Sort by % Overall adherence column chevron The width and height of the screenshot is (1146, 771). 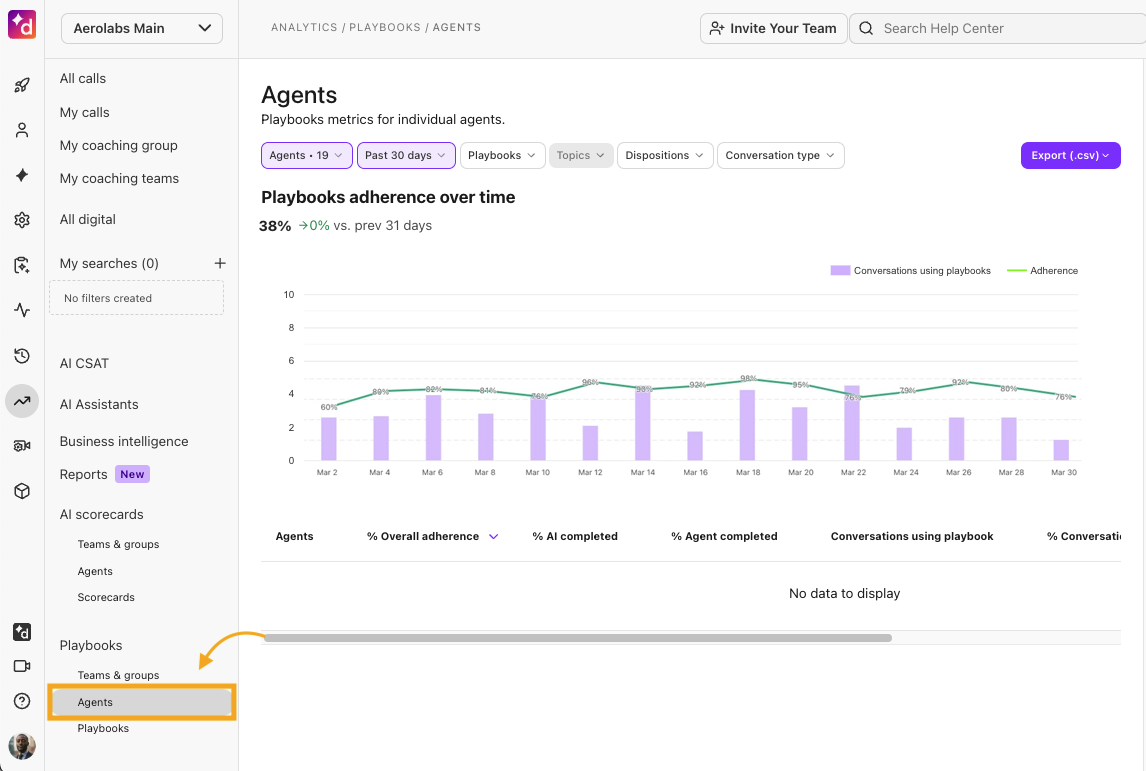(493, 536)
